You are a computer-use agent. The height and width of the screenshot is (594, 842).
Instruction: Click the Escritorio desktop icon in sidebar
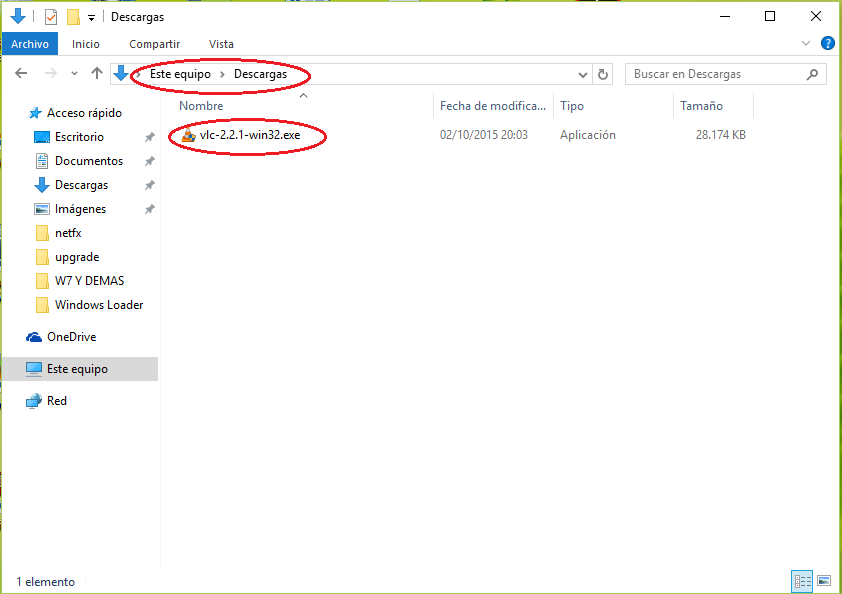[42, 137]
